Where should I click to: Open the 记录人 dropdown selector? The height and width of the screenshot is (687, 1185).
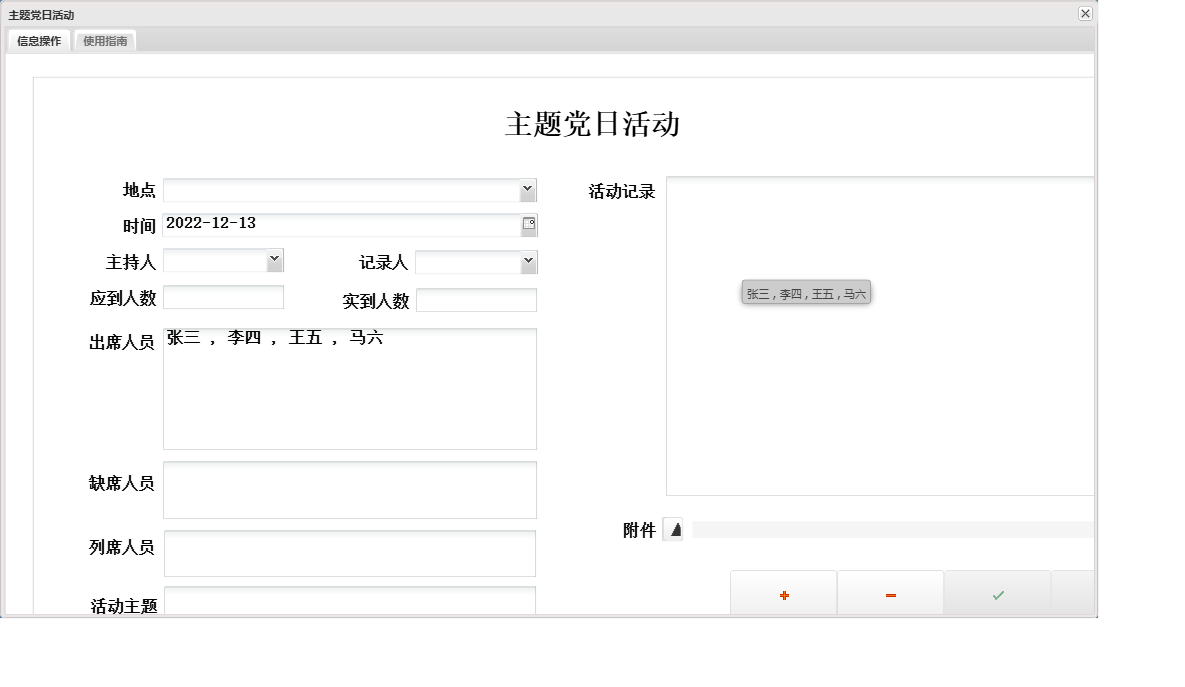tap(529, 261)
